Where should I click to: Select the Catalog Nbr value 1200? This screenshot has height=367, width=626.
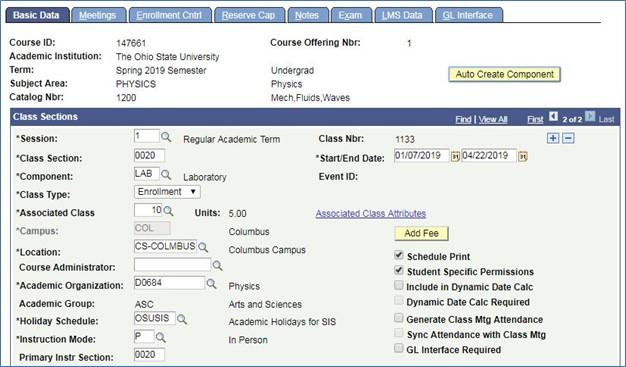pyautogui.click(x=126, y=98)
